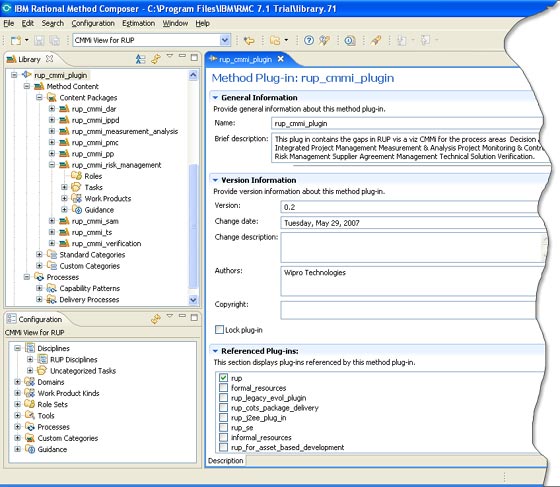
Task: Click the rocket publish toolbar icon
Action: [375, 40]
